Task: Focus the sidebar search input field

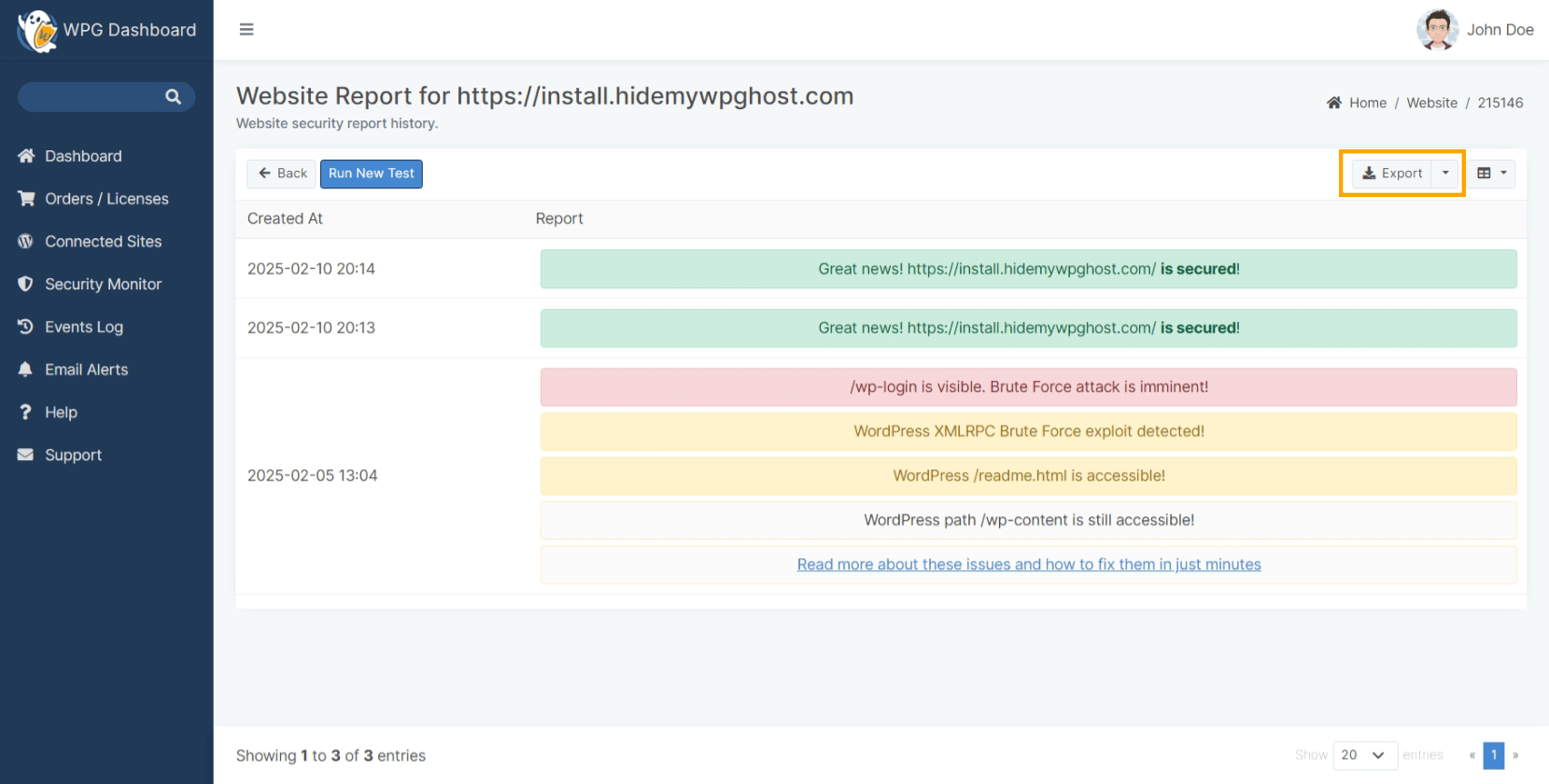Action: pyautogui.click(x=93, y=97)
